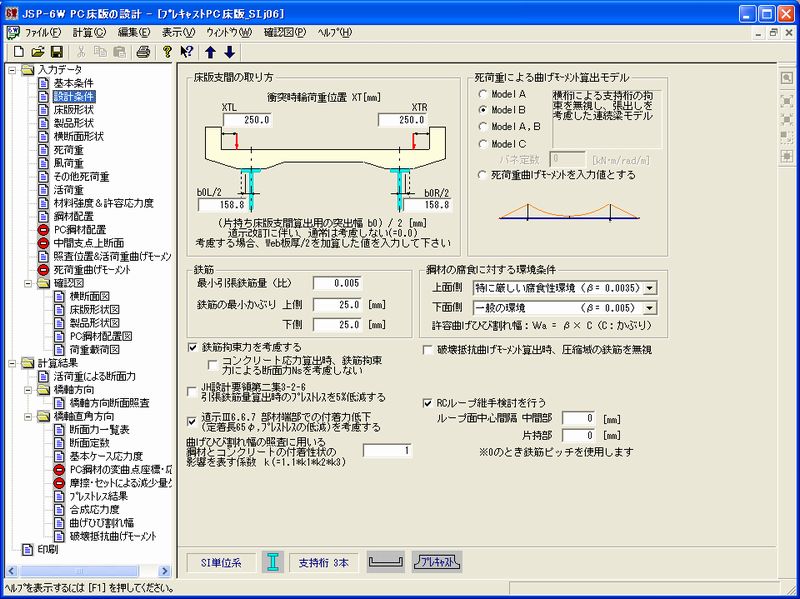
Task: Activate the context help pointer icon
Action: (186, 52)
